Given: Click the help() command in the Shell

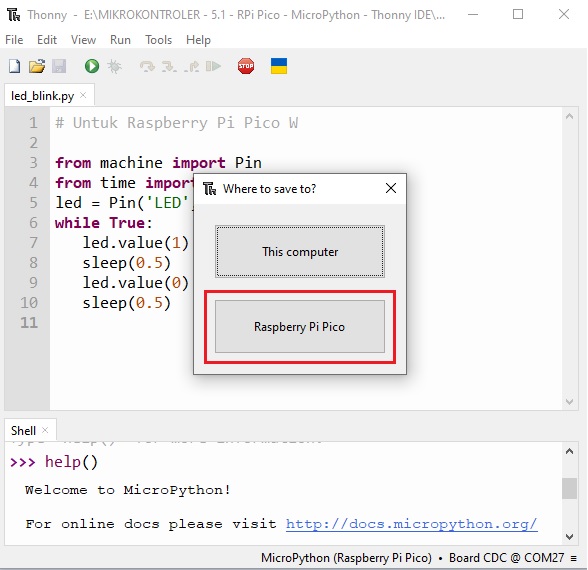Looking at the screenshot, I should [71, 462].
